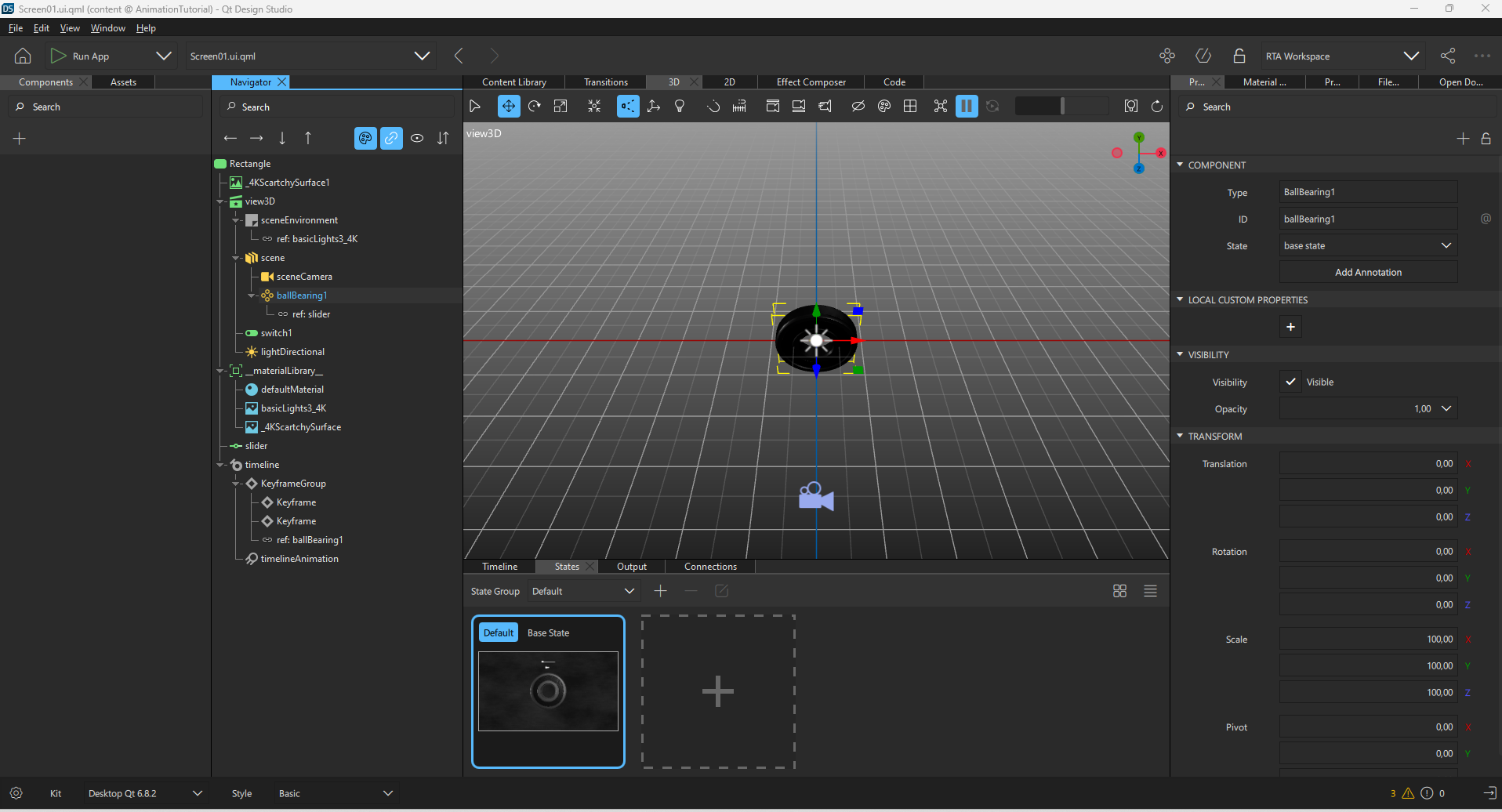Open the Window menu
1502x812 pixels.
point(107,28)
